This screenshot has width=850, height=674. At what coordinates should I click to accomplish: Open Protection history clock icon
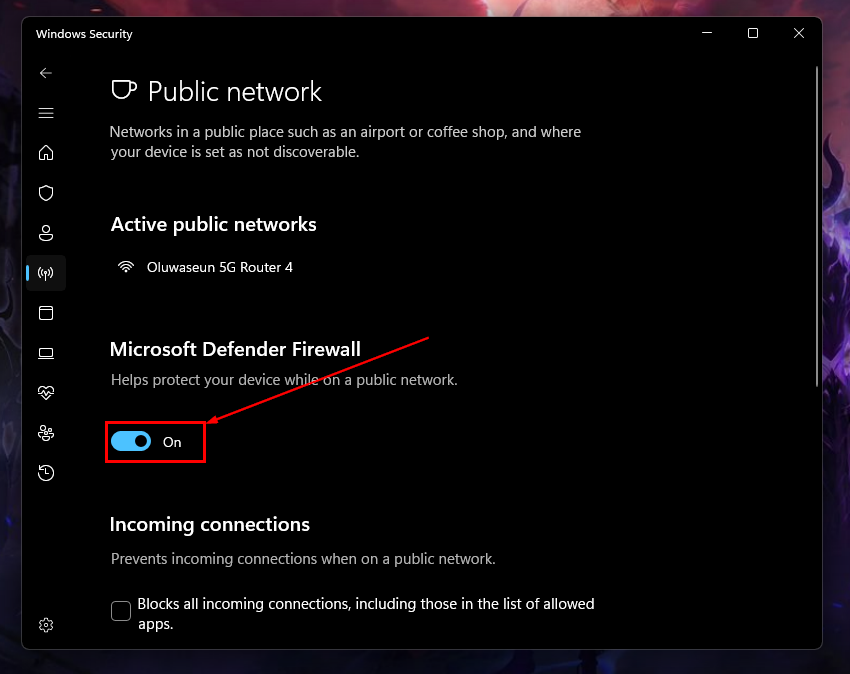pos(46,473)
